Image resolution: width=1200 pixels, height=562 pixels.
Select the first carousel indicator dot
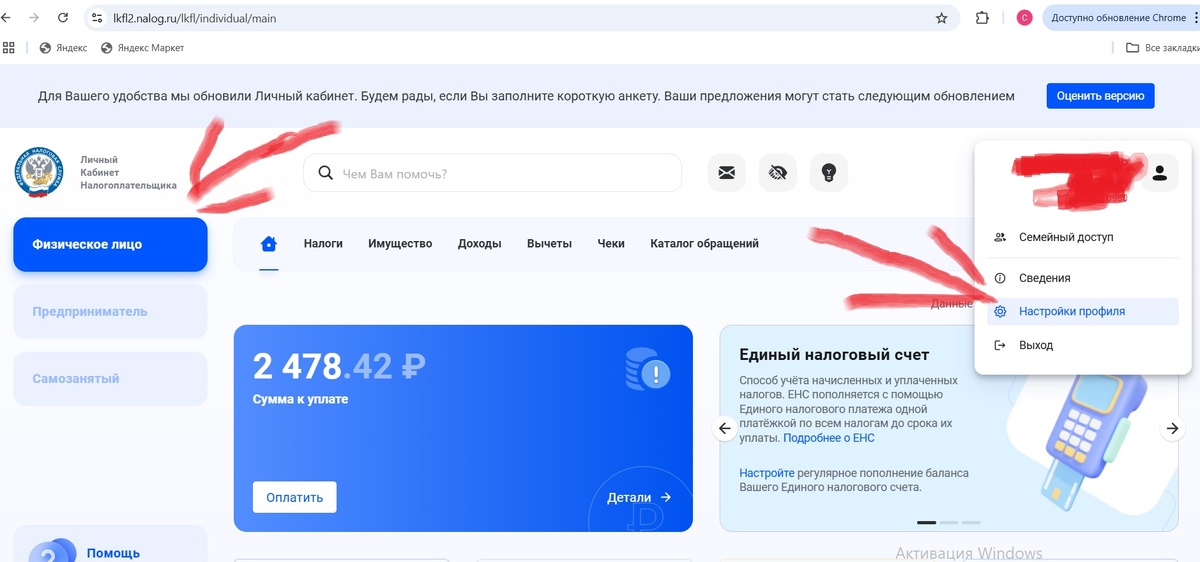point(926,522)
